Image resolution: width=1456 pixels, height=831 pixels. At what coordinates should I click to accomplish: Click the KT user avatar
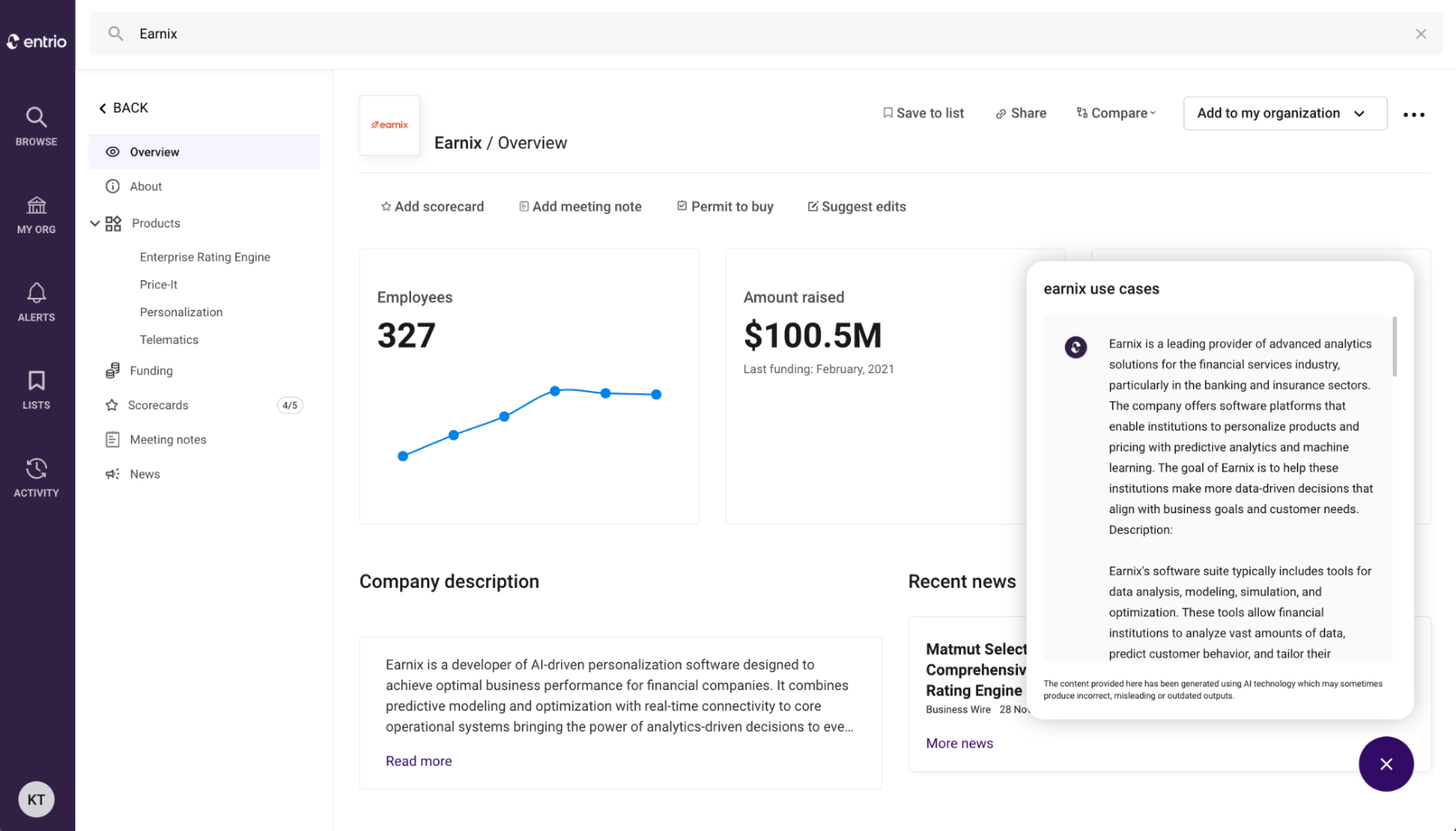click(x=36, y=799)
